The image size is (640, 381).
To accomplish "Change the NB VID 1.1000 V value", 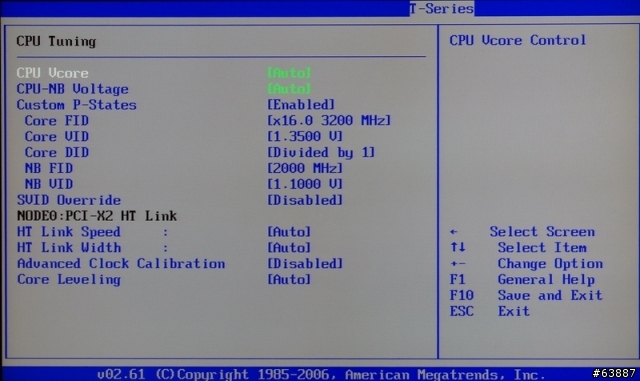I will [305, 185].
